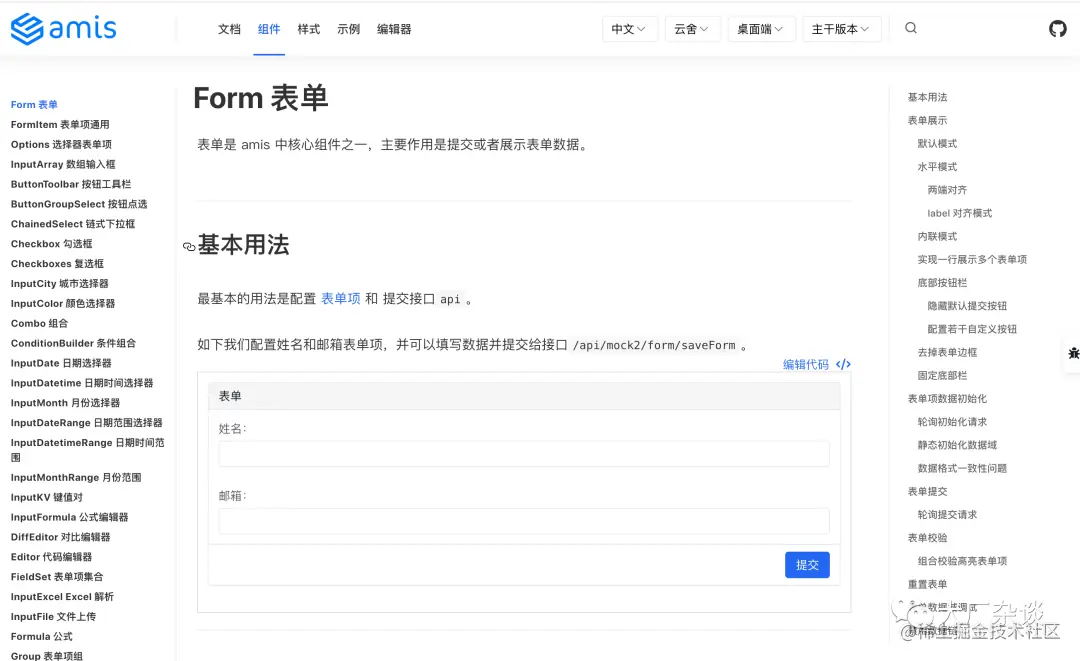The image size is (1080, 661).
Task: Click the anchor link icon beside 基本用法
Action: (189, 245)
